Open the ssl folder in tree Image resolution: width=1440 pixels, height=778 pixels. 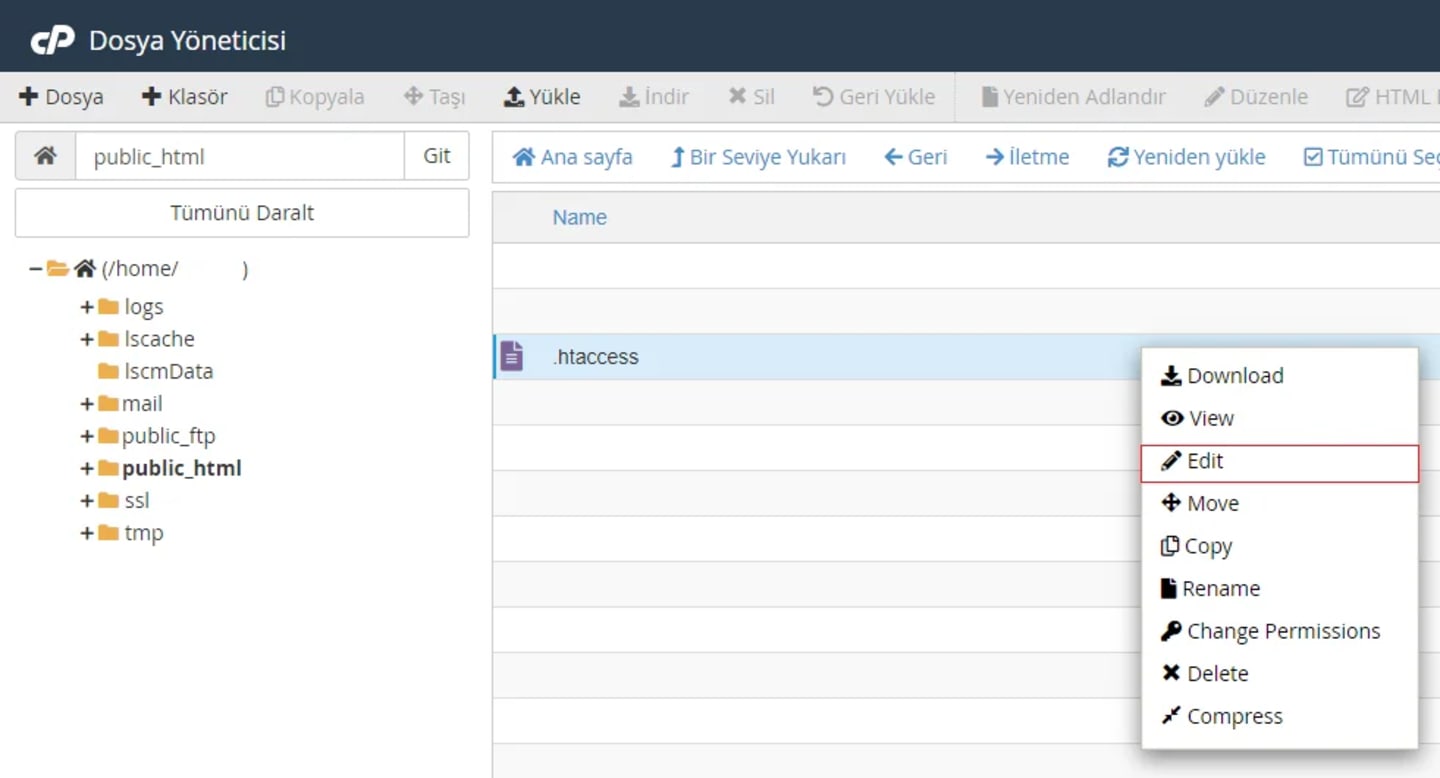click(136, 500)
